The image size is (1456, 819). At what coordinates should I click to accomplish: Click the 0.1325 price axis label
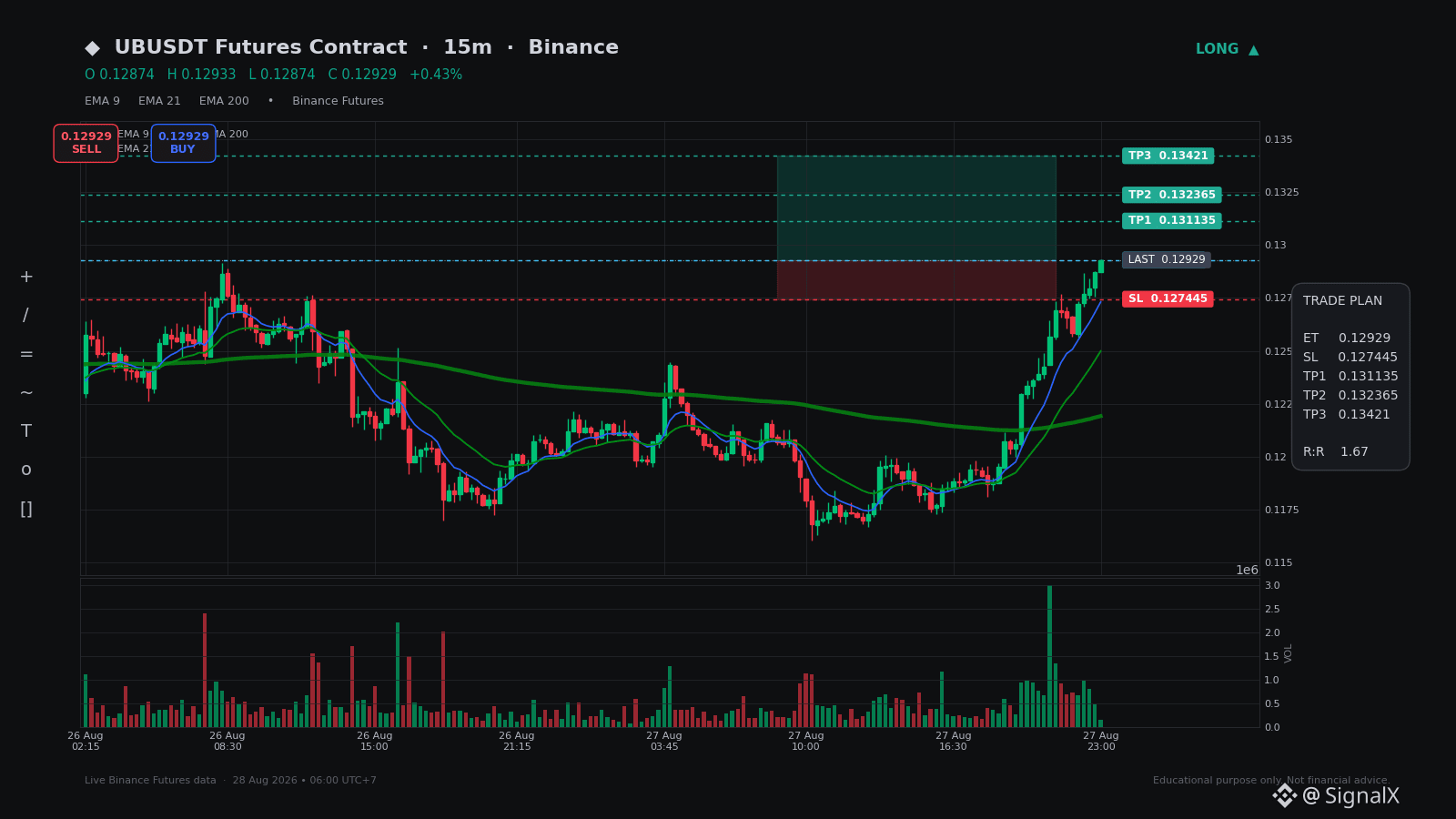point(1282,192)
